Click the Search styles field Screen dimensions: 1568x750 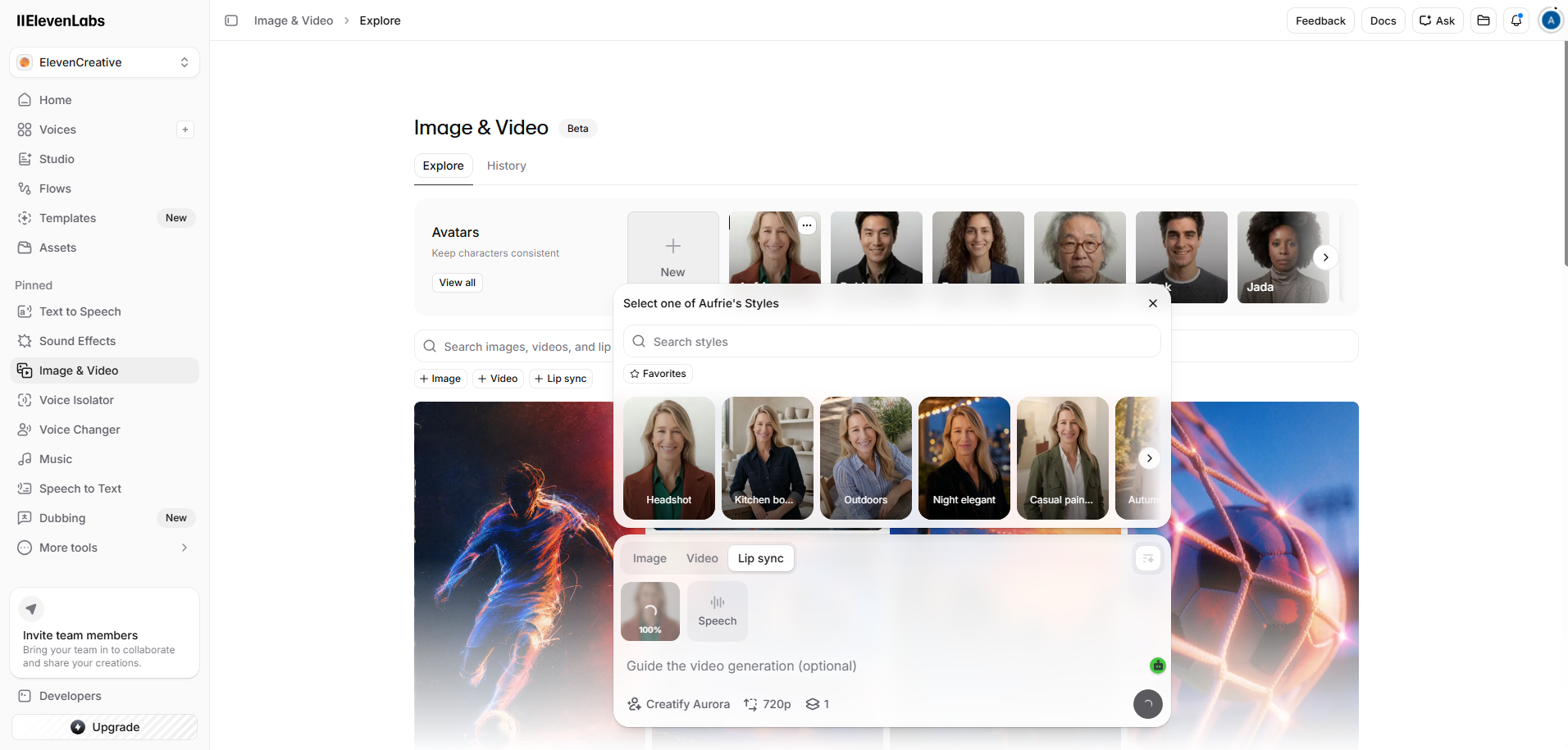tap(892, 342)
